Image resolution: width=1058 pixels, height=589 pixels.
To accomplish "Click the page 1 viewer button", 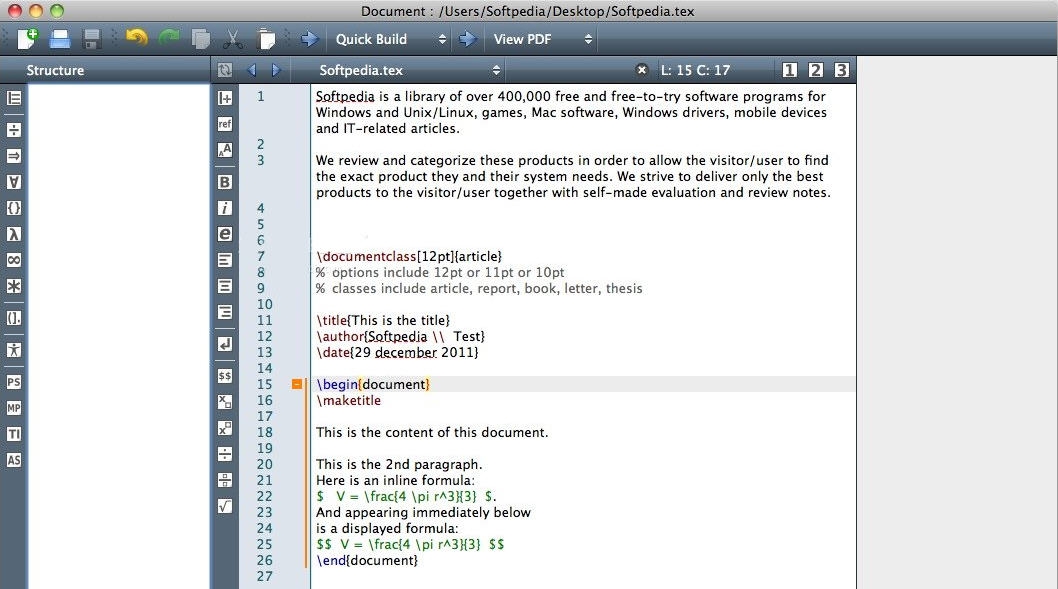I will coord(789,70).
